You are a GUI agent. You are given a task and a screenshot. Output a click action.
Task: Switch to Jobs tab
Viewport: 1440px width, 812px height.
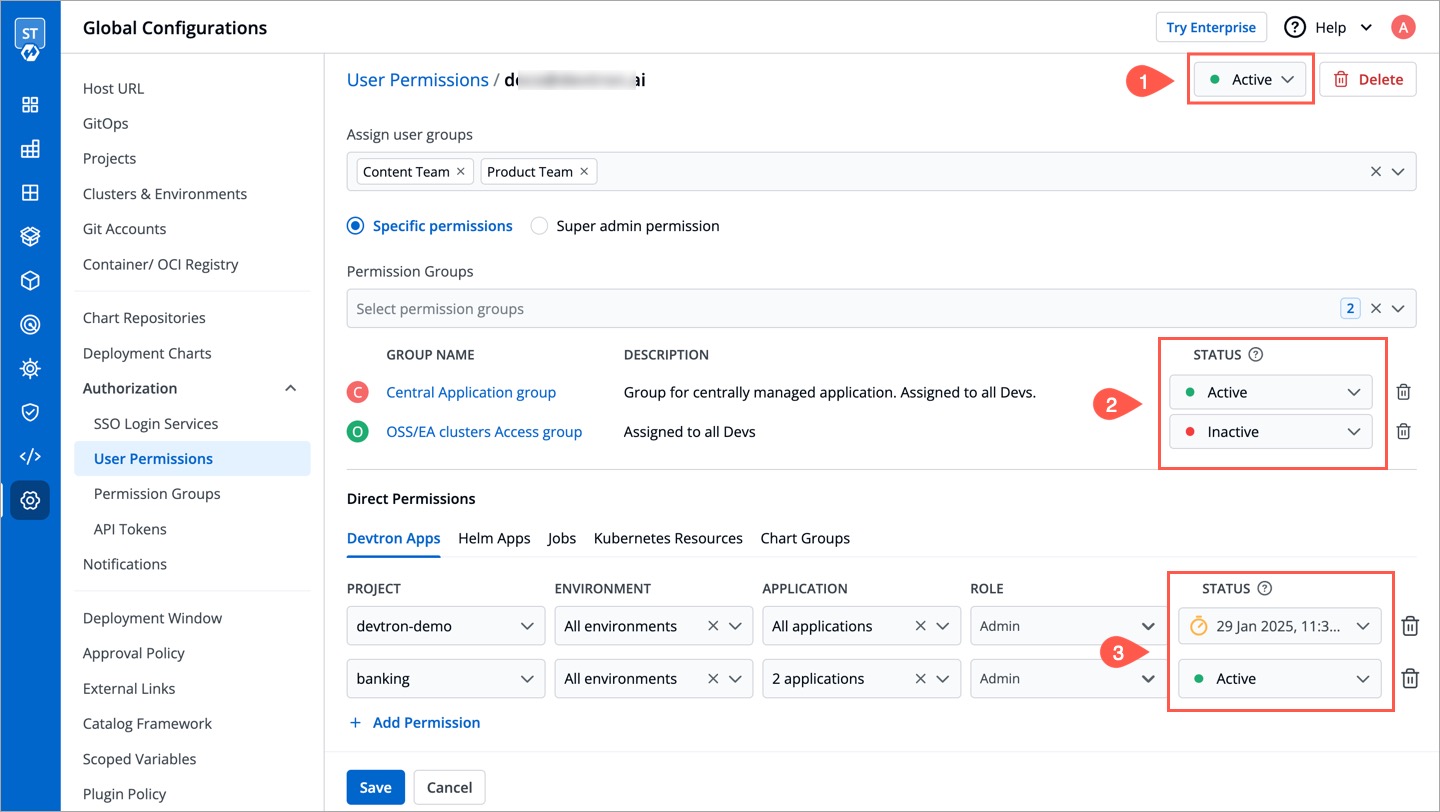pyautogui.click(x=562, y=538)
